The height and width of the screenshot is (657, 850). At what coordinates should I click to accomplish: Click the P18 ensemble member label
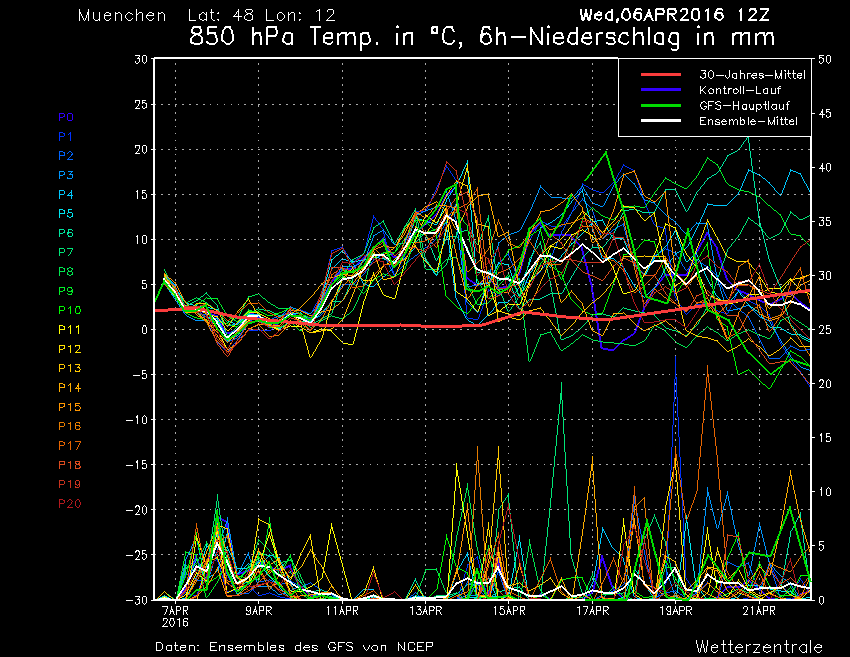click(x=69, y=465)
